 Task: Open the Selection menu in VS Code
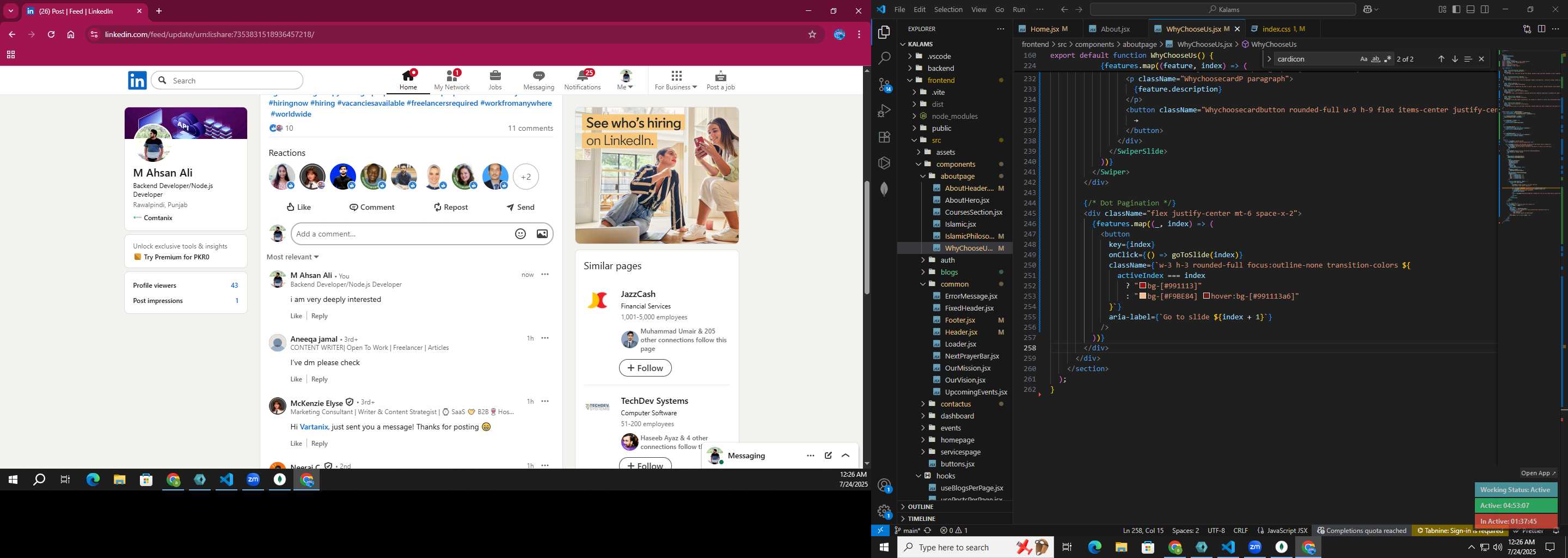pos(948,9)
